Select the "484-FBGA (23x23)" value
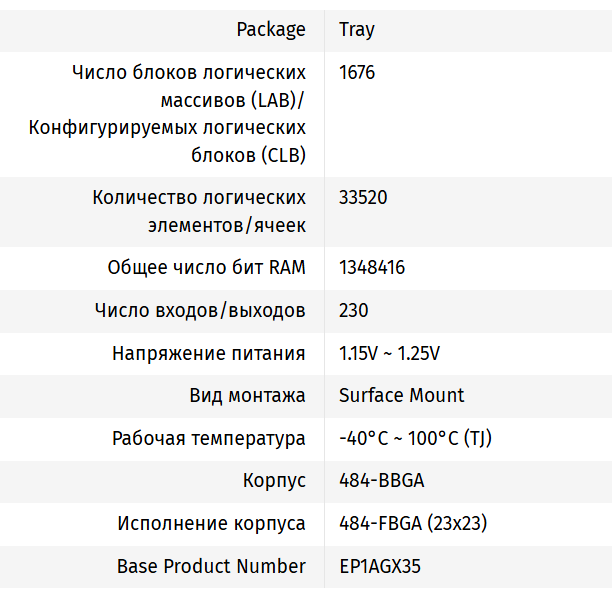The image size is (612, 596). point(413,523)
